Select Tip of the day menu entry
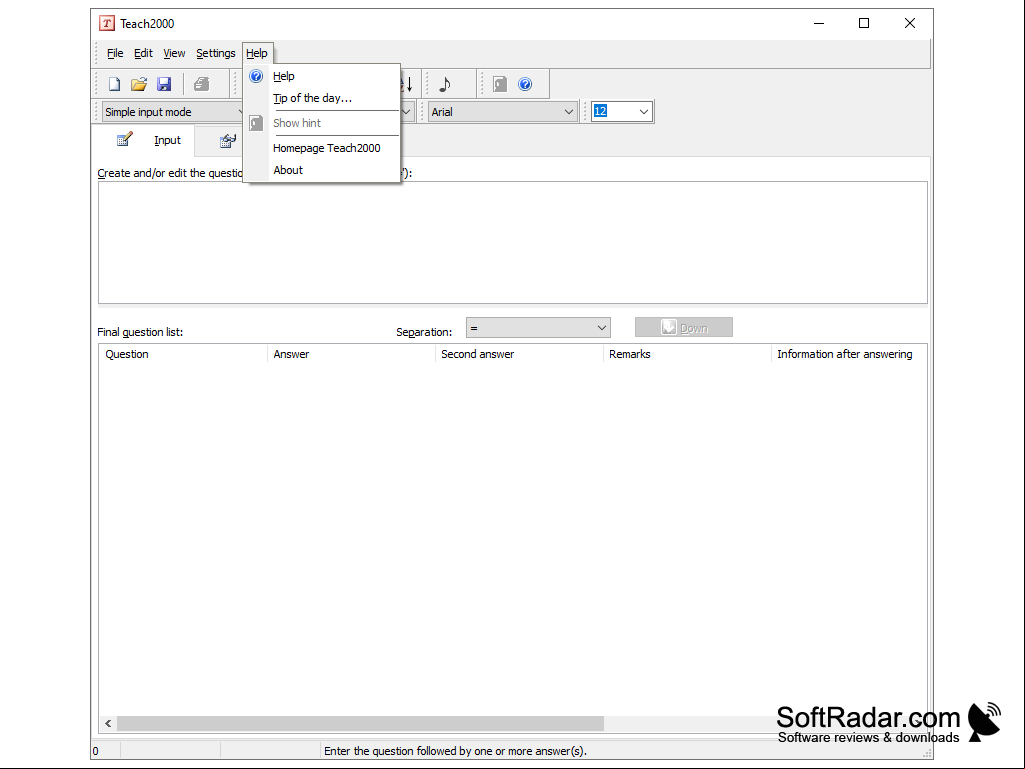The height and width of the screenshot is (769, 1025). (321, 98)
